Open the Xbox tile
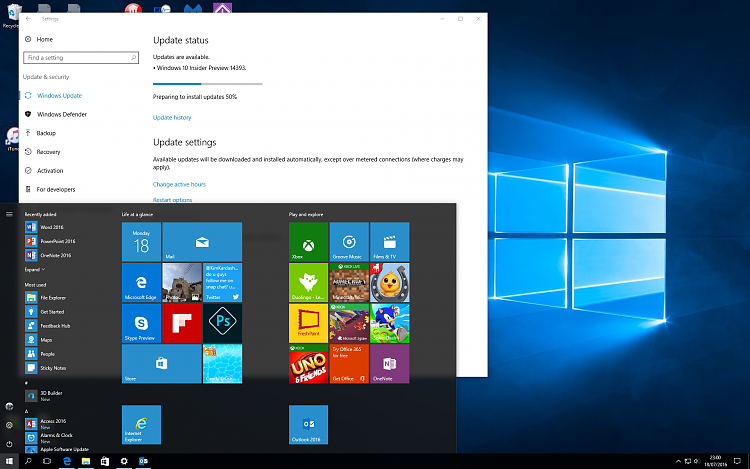Image resolution: width=750 pixels, height=469 pixels. click(x=309, y=241)
